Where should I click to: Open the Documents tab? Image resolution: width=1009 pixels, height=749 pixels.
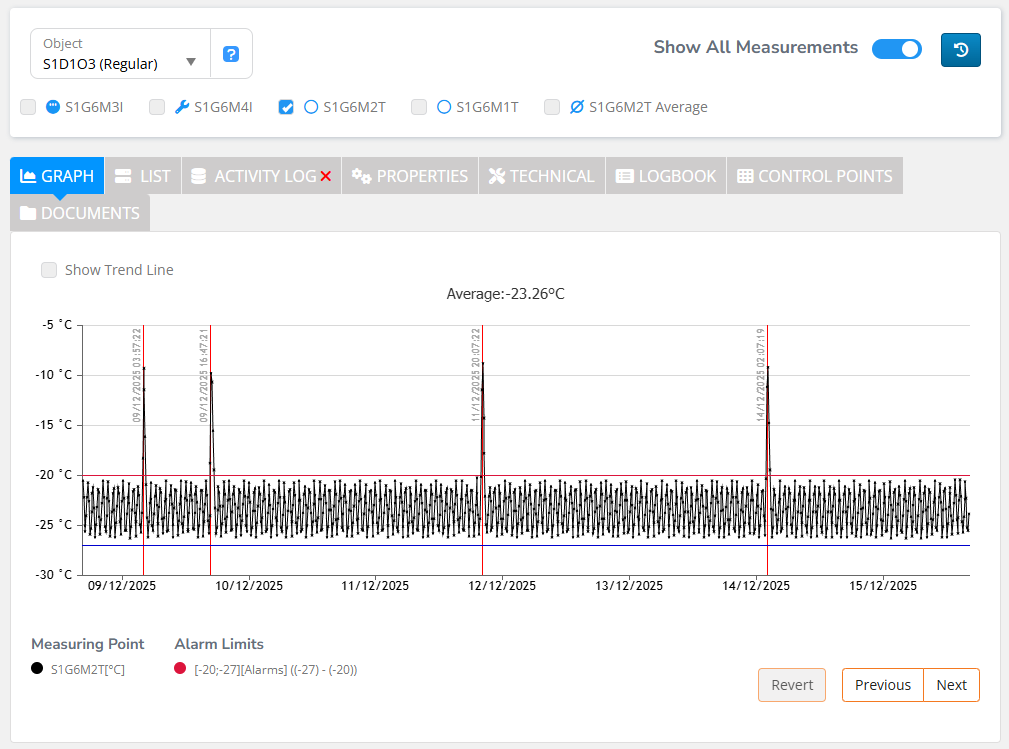point(80,213)
